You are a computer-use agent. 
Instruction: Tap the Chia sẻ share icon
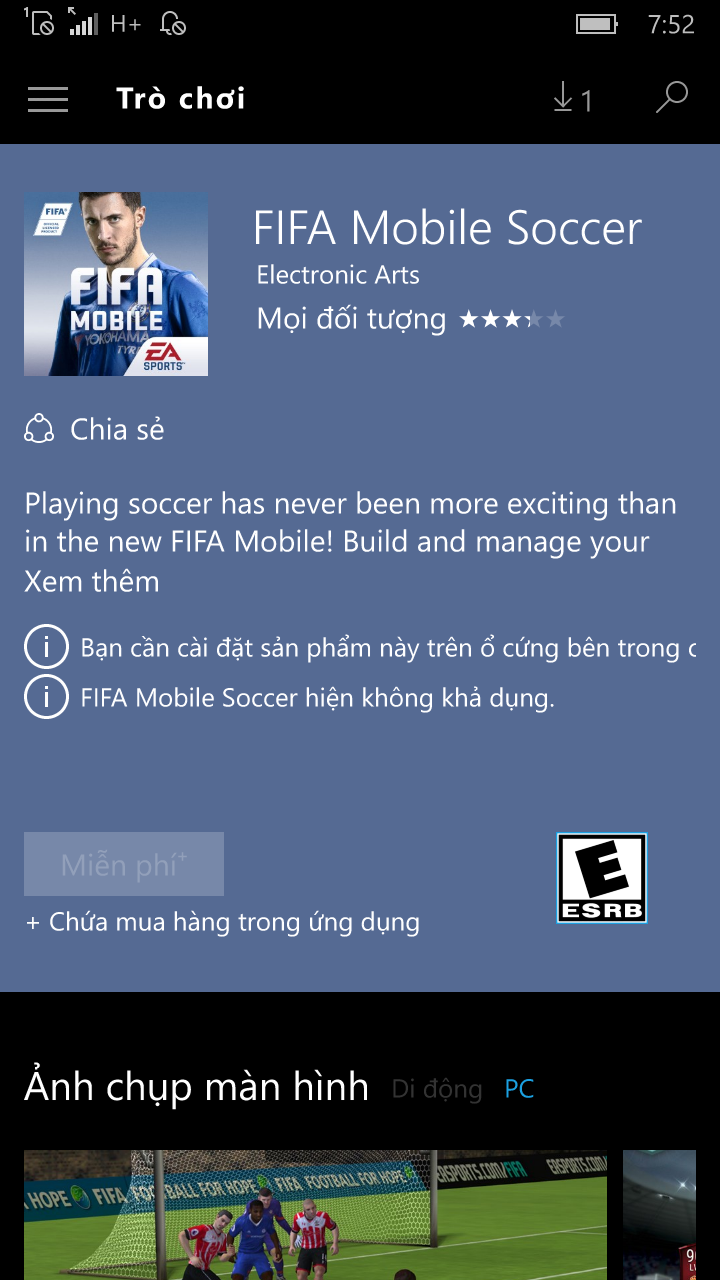pos(39,429)
